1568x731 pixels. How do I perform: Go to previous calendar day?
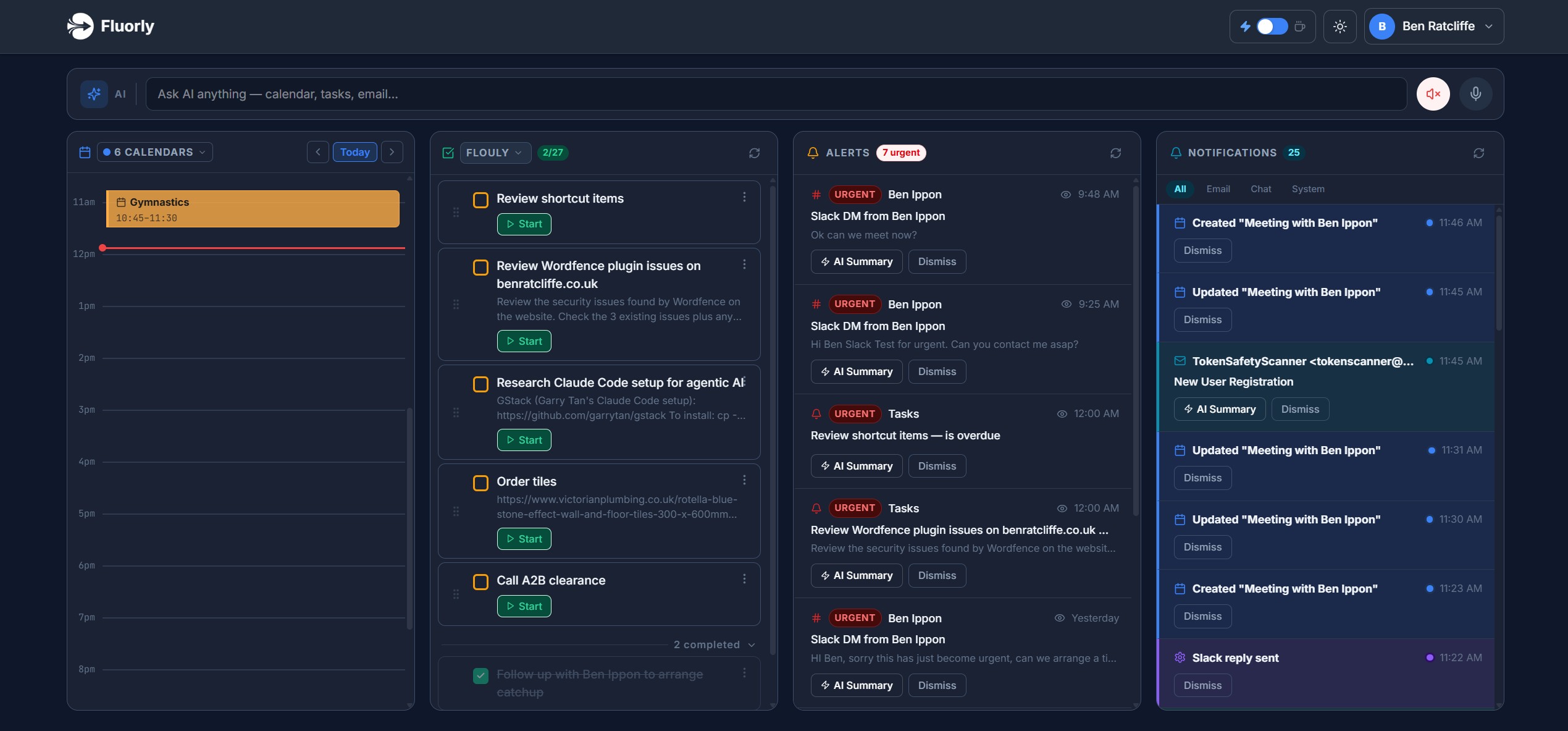pyautogui.click(x=317, y=152)
